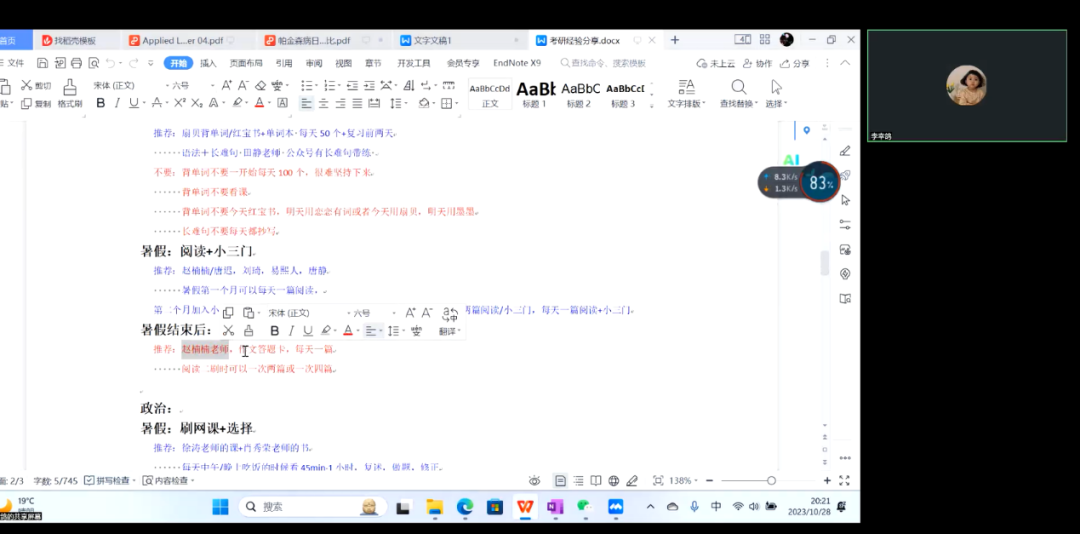Click the Format Painter (格式刷) in the ribbon
The height and width of the screenshot is (534, 1080).
pyautogui.click(x=69, y=93)
